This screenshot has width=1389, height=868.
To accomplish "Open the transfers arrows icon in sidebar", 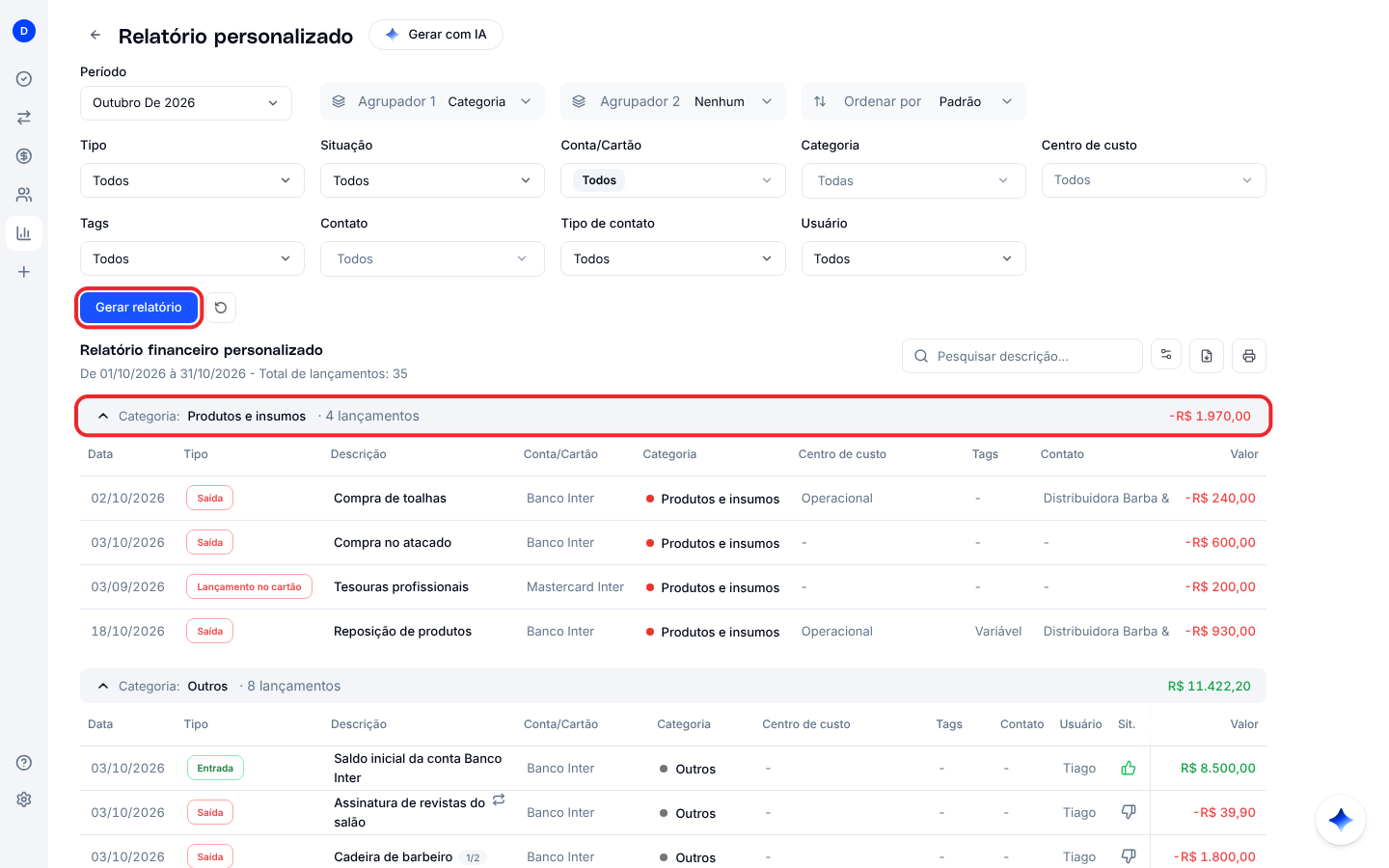I will click(x=24, y=118).
